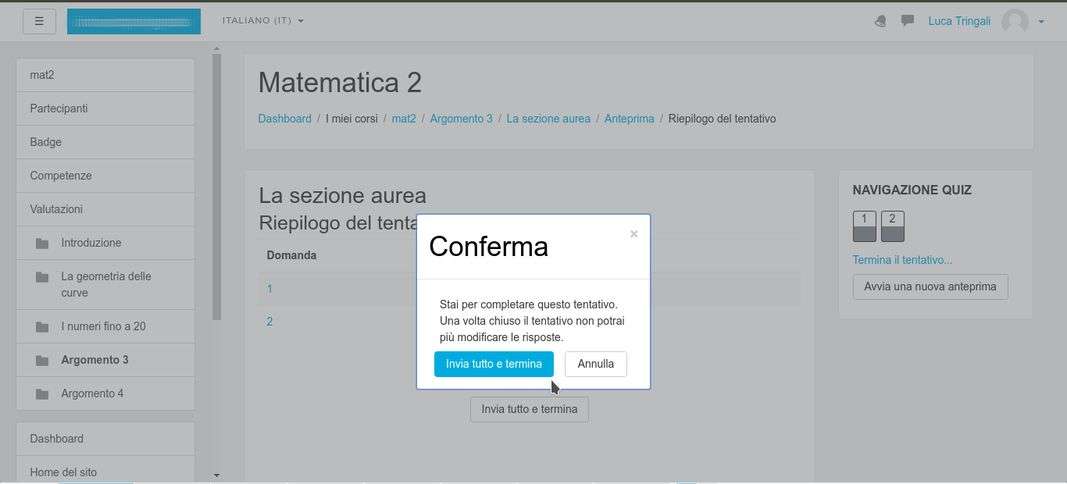
Task: Select I numeri fino a 20 in the sidebar
Action: point(105,327)
